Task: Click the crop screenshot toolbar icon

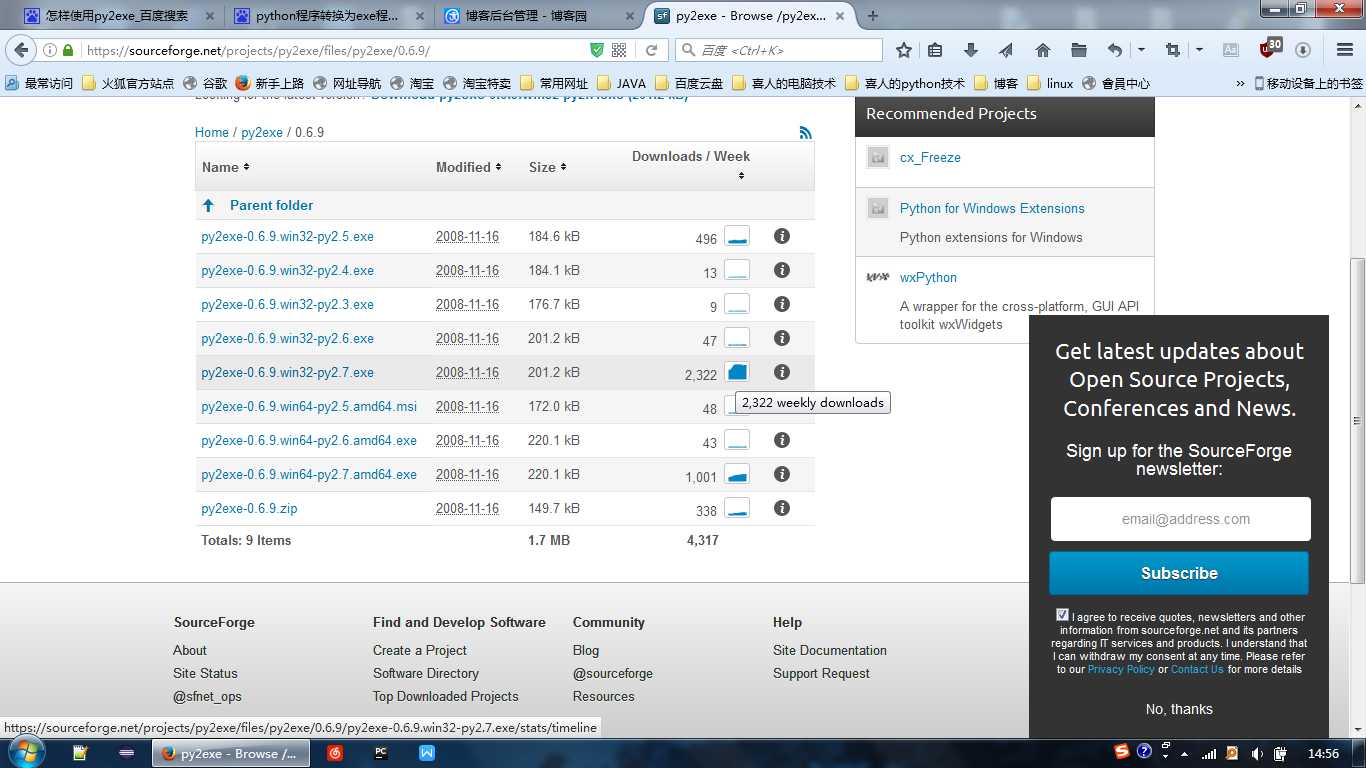Action: coord(1173,50)
